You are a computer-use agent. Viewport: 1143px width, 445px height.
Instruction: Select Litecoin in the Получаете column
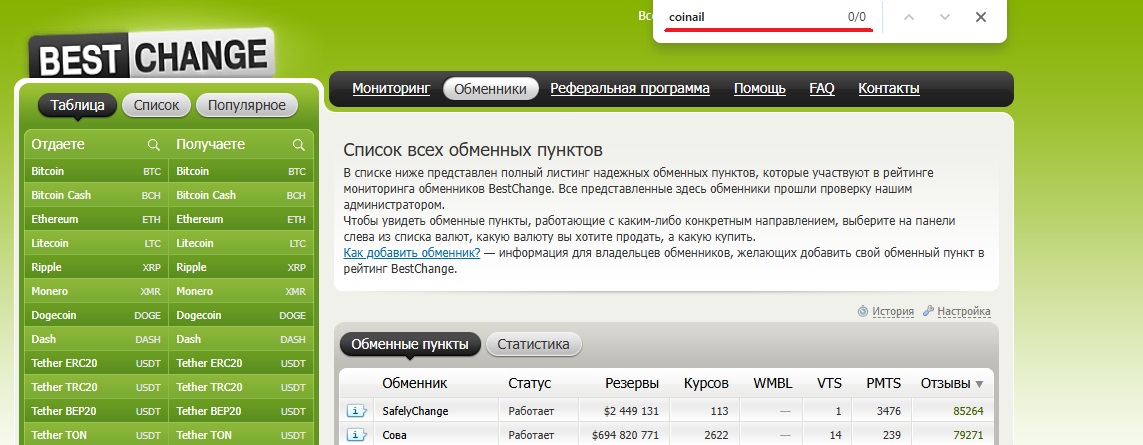pos(241,244)
